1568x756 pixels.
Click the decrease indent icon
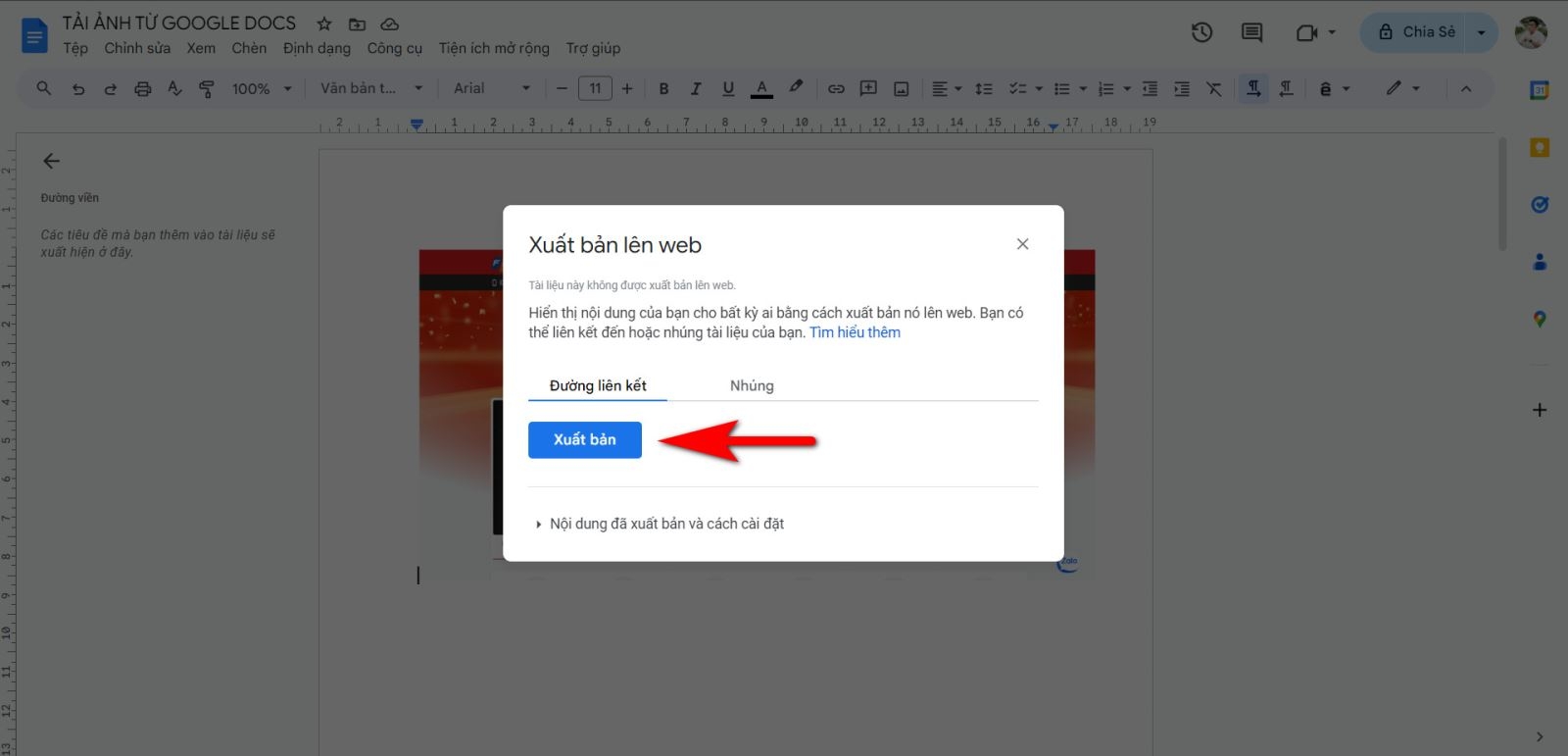coord(1150,88)
